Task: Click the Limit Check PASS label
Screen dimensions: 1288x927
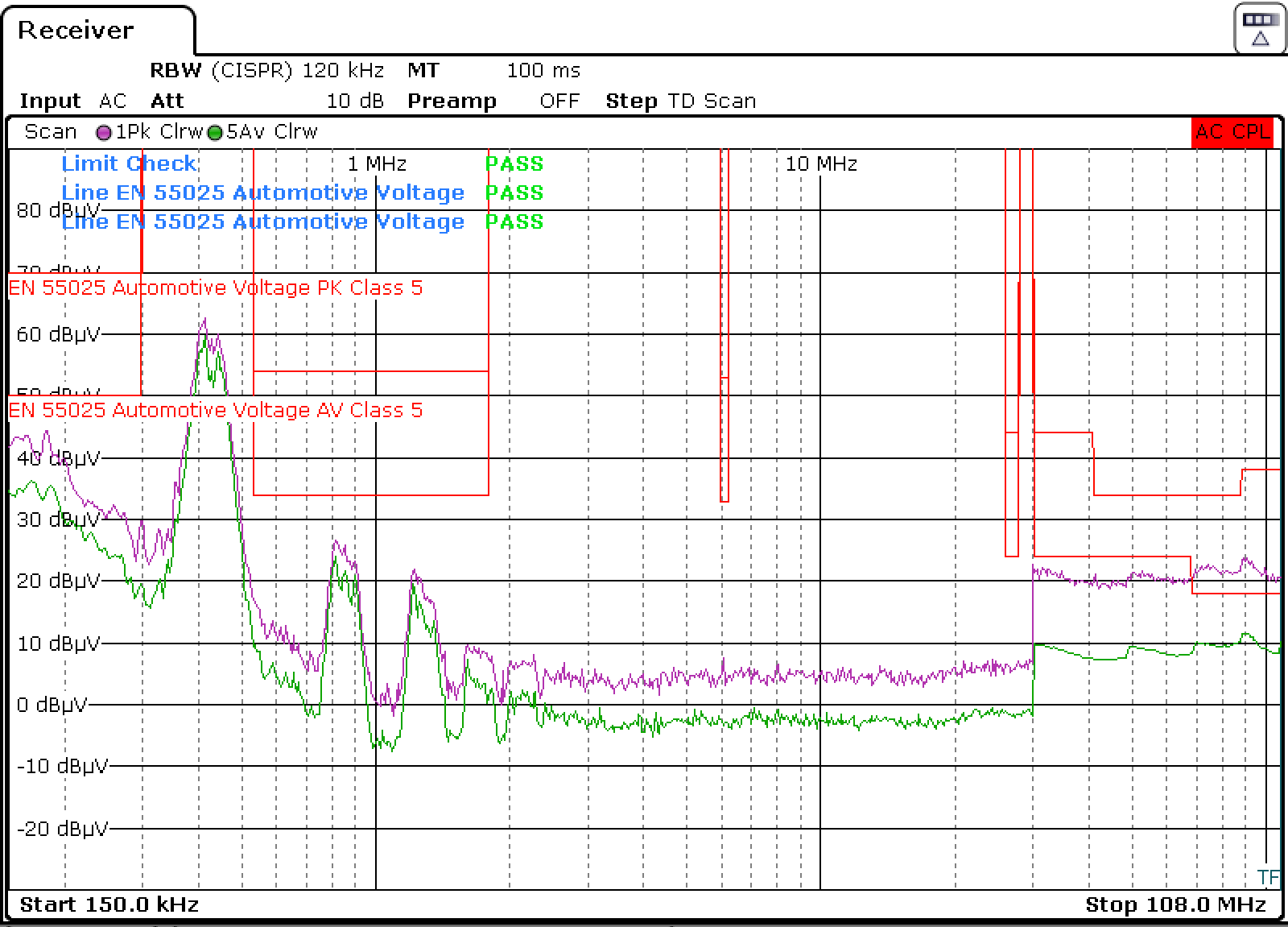Action: pos(513,163)
